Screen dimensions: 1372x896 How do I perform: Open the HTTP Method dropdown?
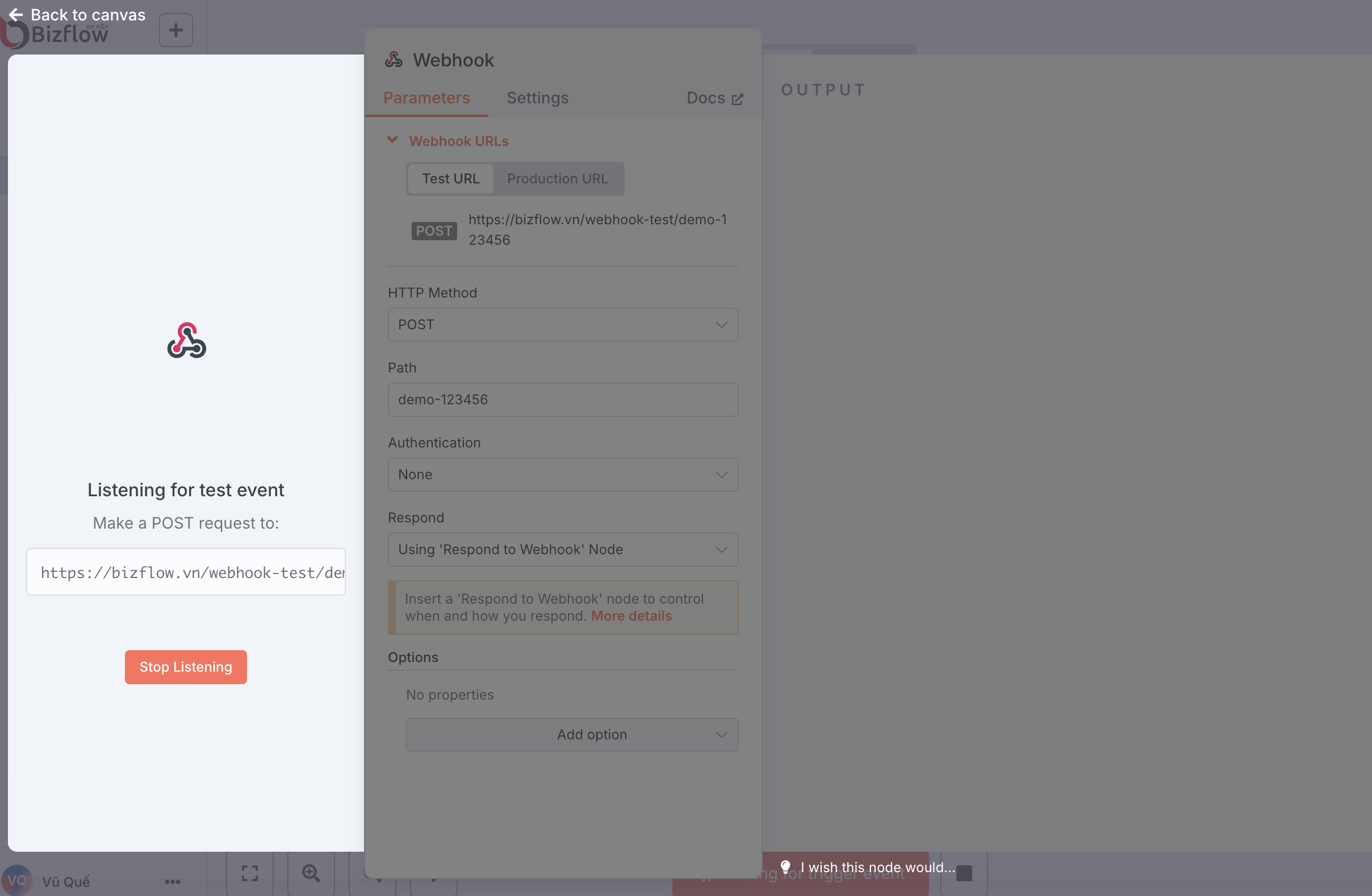(563, 325)
